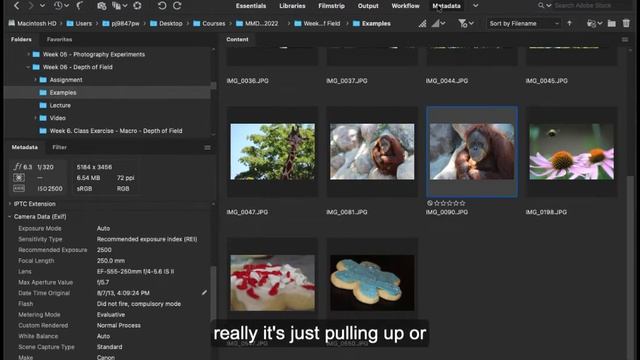Open the Sort by Filename dropdown
The width and height of the screenshot is (640, 360).
coord(524,24)
